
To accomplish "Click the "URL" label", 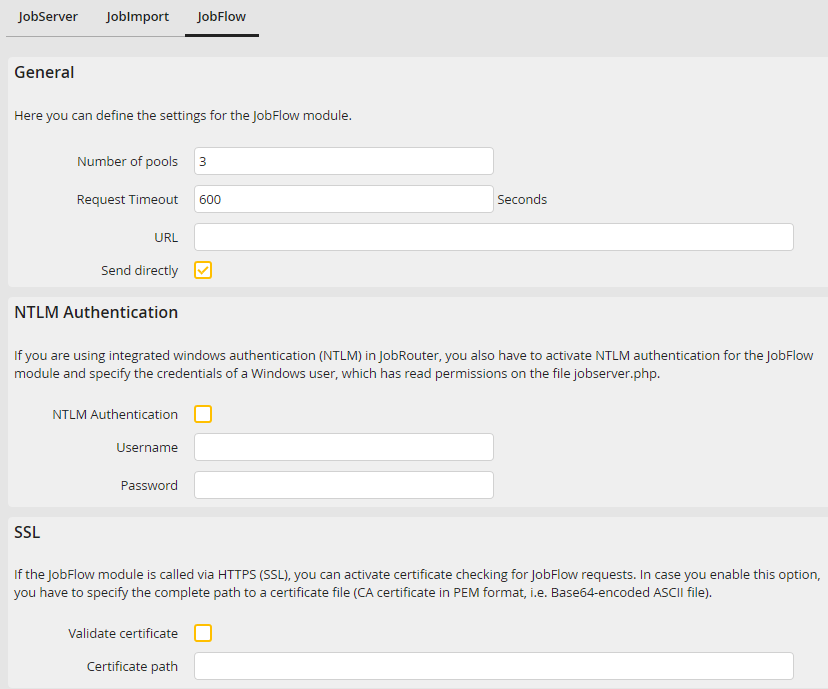I will [166, 238].
